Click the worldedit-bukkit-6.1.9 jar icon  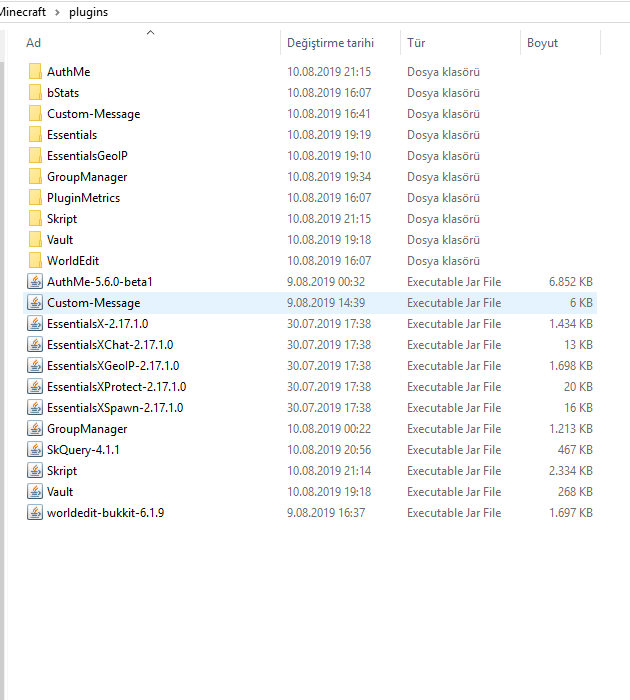tap(35, 512)
